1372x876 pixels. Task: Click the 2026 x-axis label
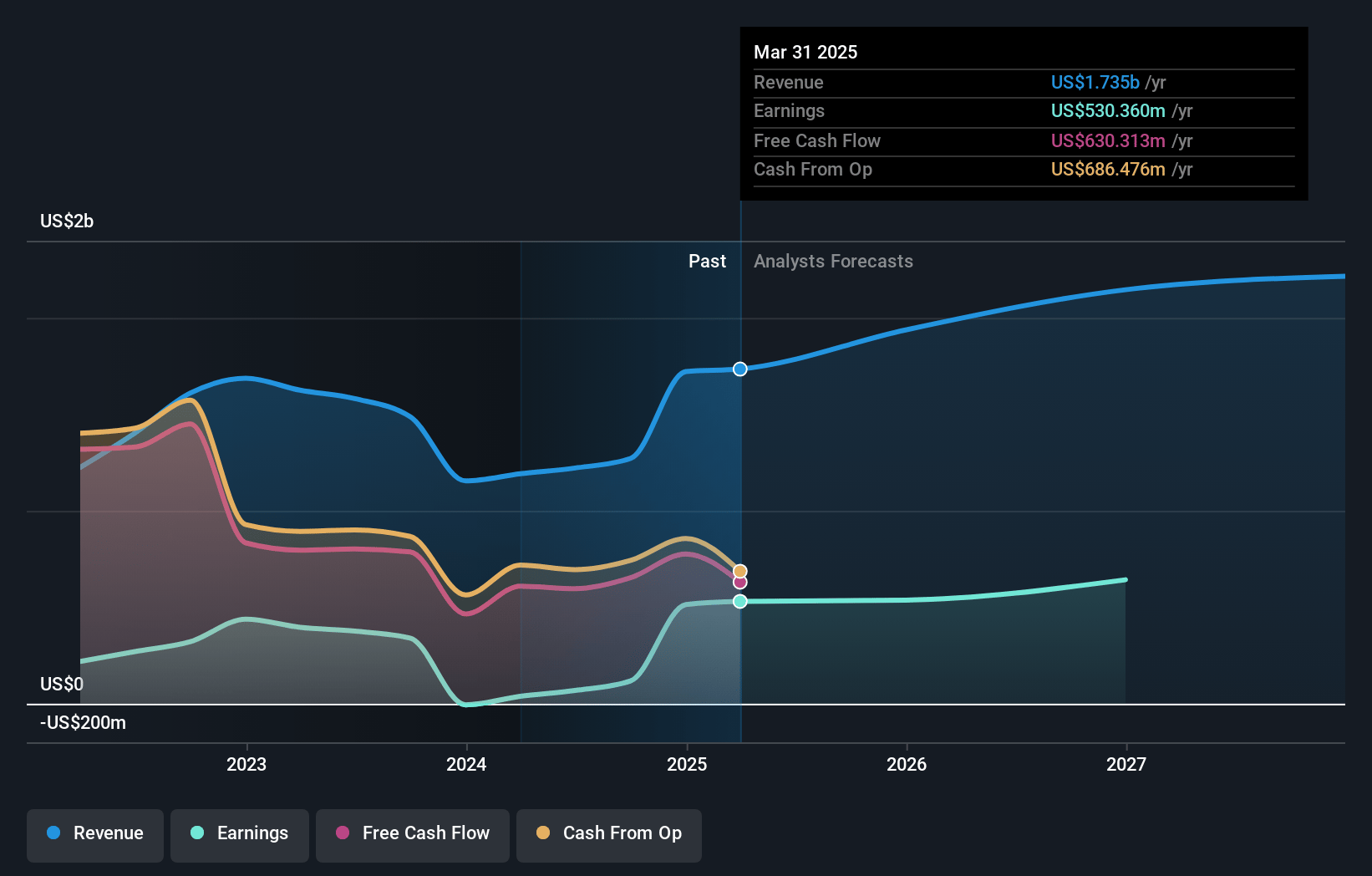[907, 764]
